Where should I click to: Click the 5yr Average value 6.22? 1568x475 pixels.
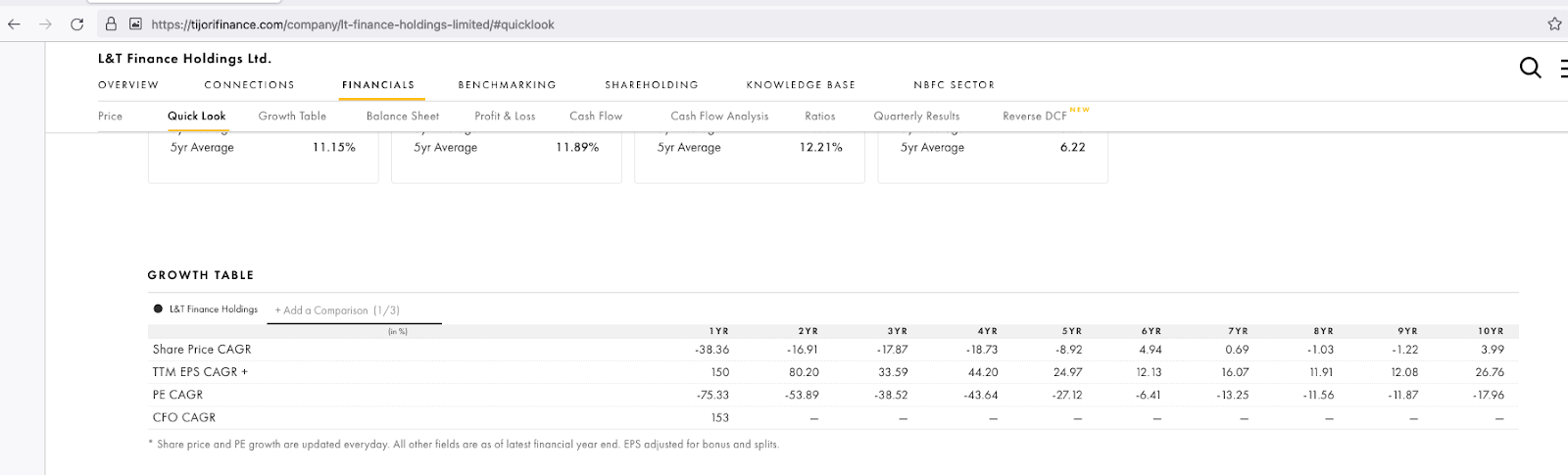tap(1073, 147)
